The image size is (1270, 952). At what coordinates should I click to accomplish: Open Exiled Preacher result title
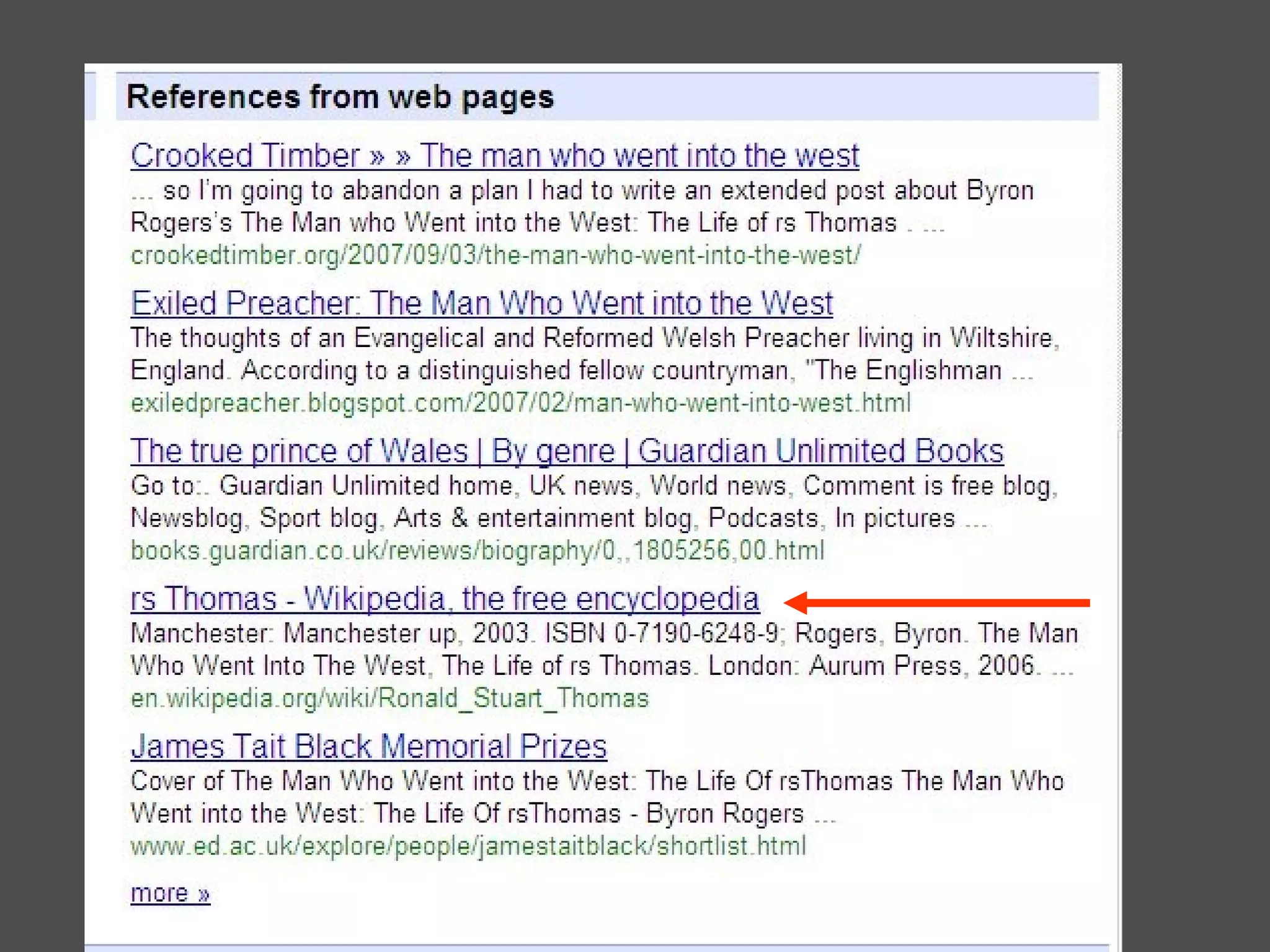tap(481, 304)
